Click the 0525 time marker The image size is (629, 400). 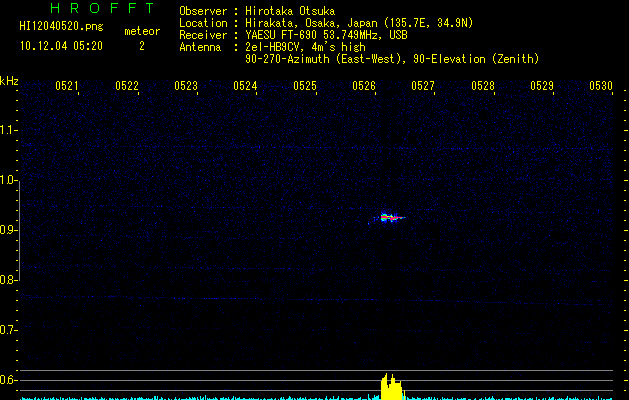tap(305, 86)
